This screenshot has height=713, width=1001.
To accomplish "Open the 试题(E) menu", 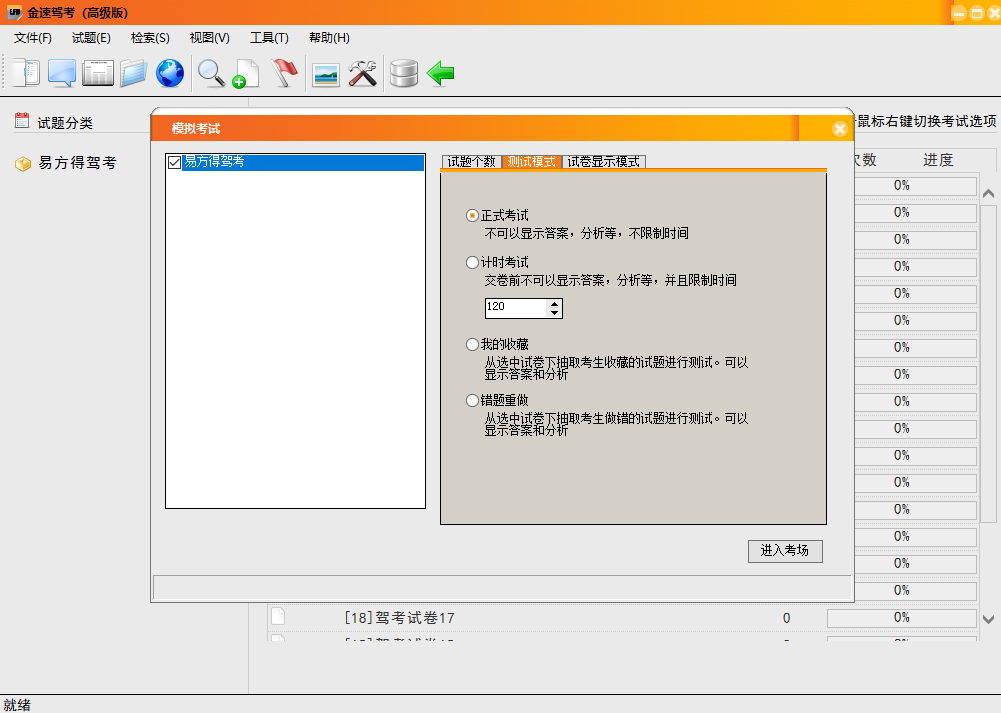I will tap(91, 38).
